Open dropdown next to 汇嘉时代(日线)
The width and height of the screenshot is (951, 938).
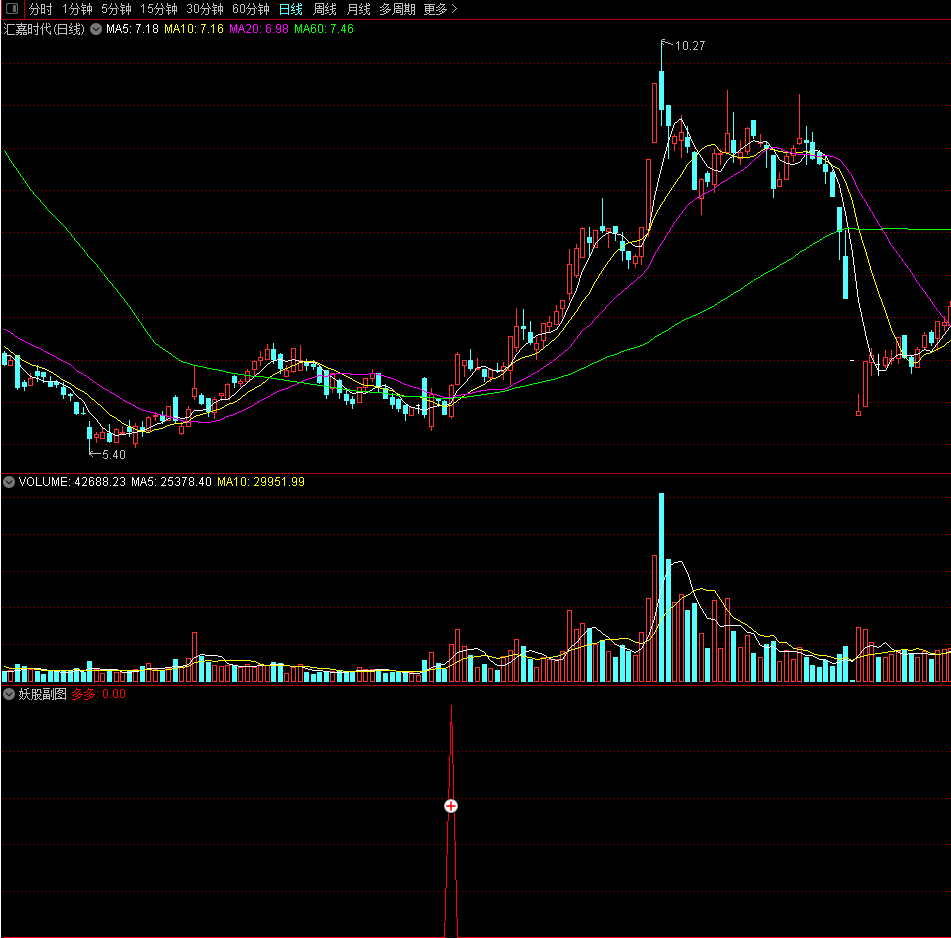[x=96, y=28]
